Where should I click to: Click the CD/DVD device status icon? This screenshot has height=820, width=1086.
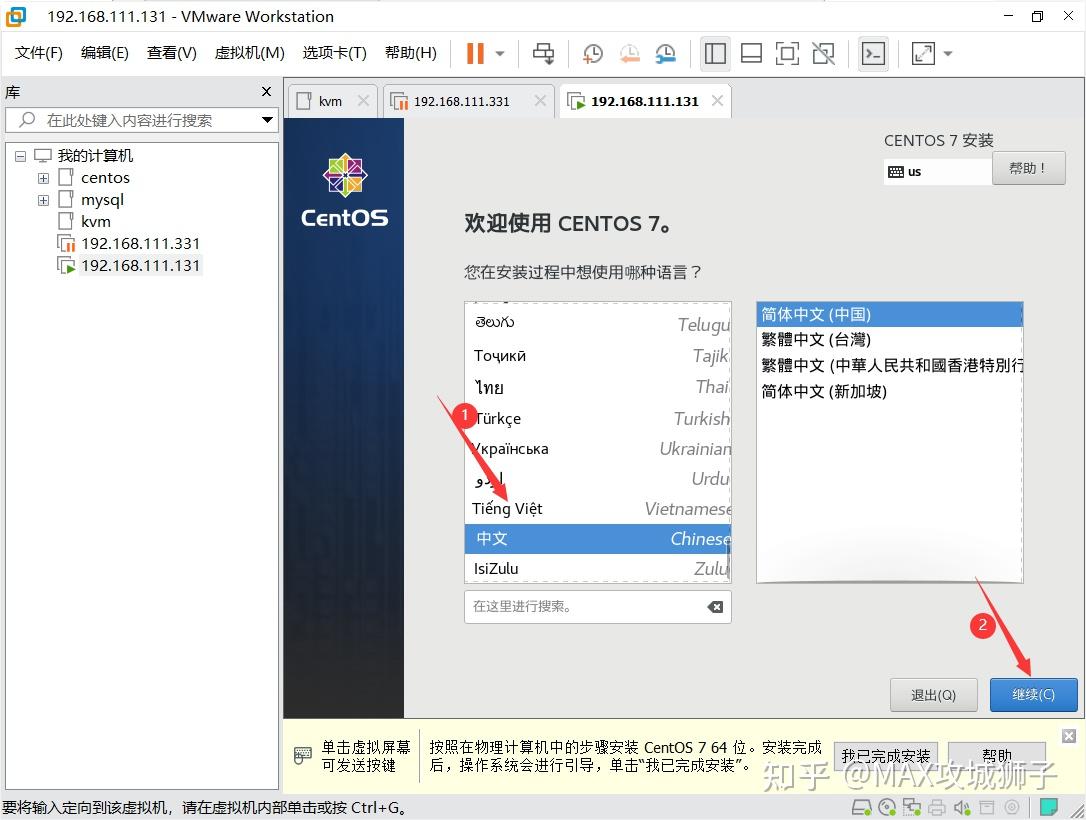[886, 807]
